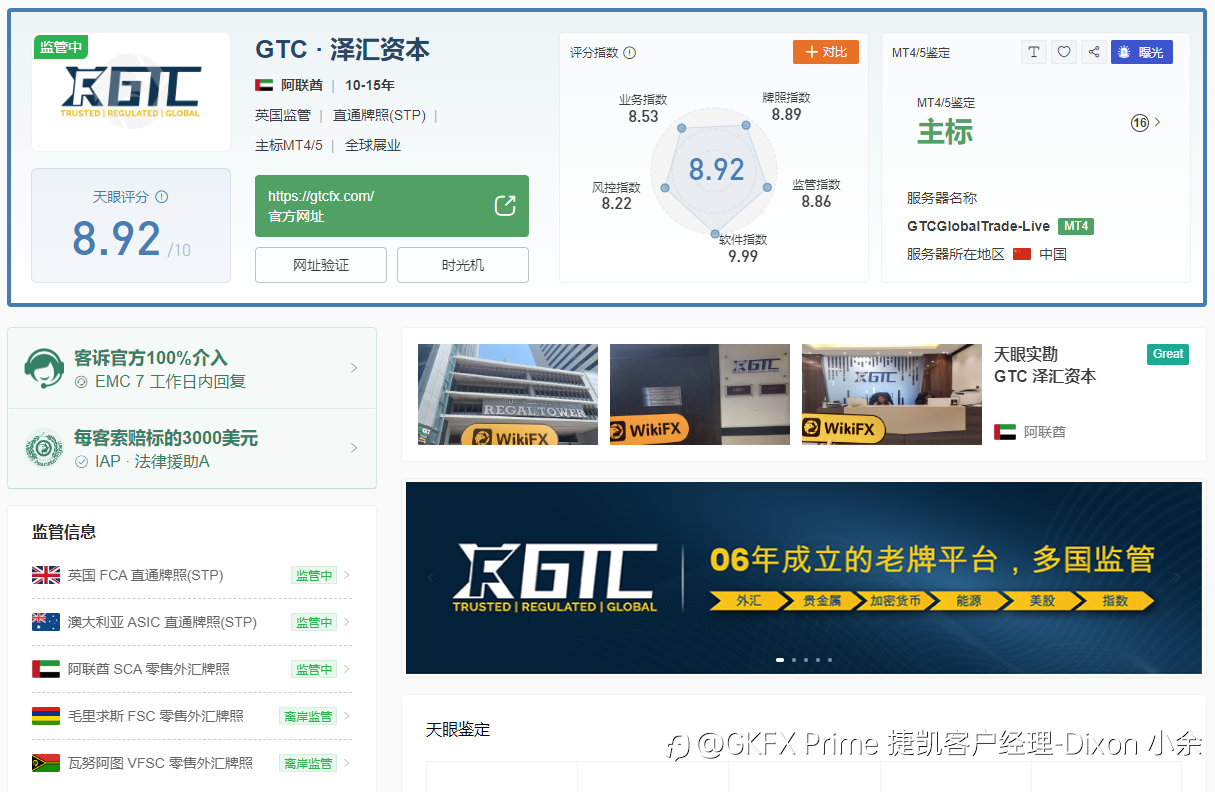Screen dimensions: 1215x792
Task: Click the Mauritius flag in the FSC row
Action: click(x=46, y=716)
